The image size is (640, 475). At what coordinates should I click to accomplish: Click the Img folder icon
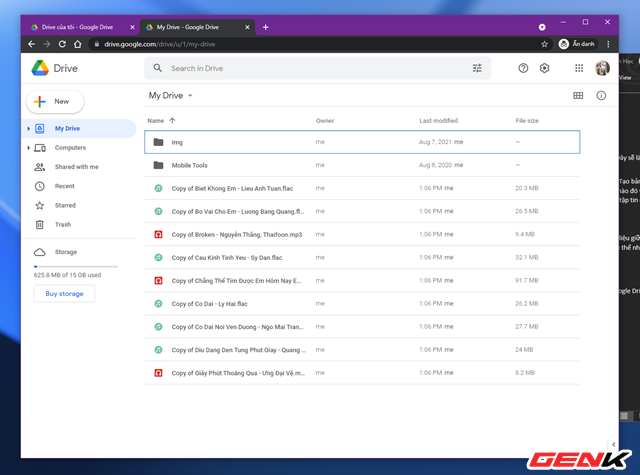tap(158, 142)
